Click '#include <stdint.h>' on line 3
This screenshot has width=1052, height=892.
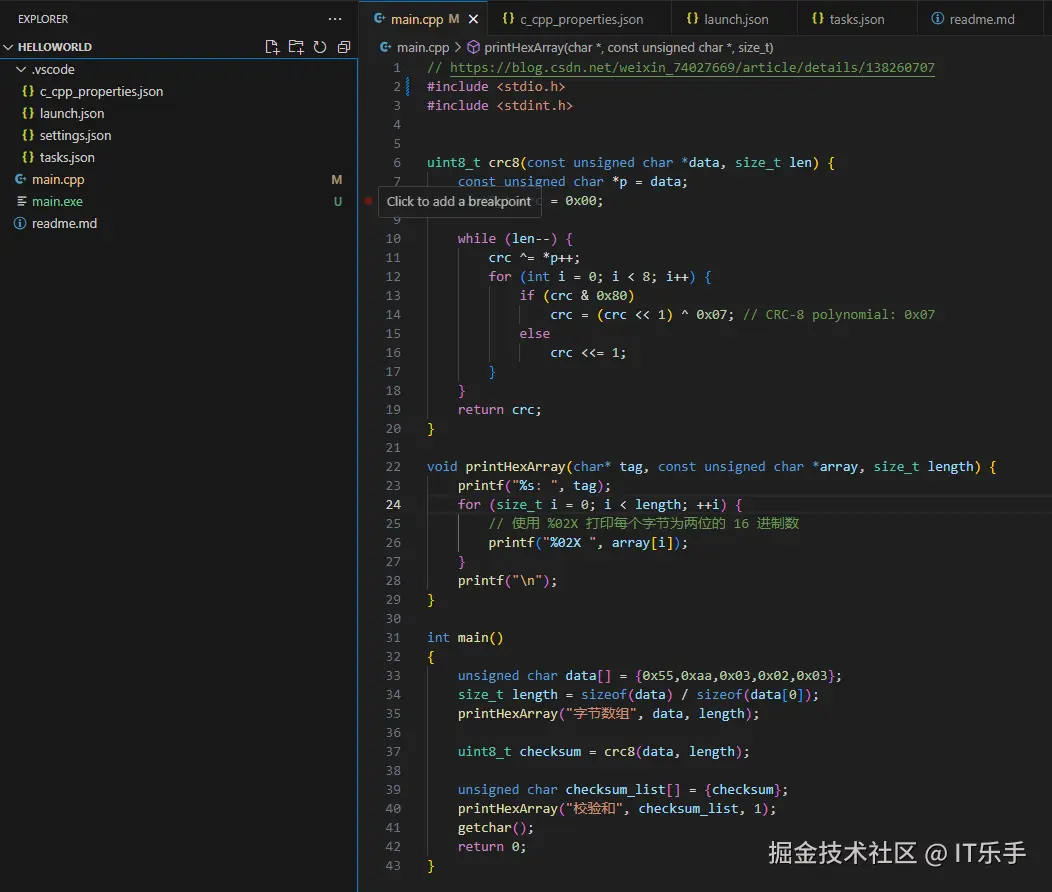(x=500, y=105)
